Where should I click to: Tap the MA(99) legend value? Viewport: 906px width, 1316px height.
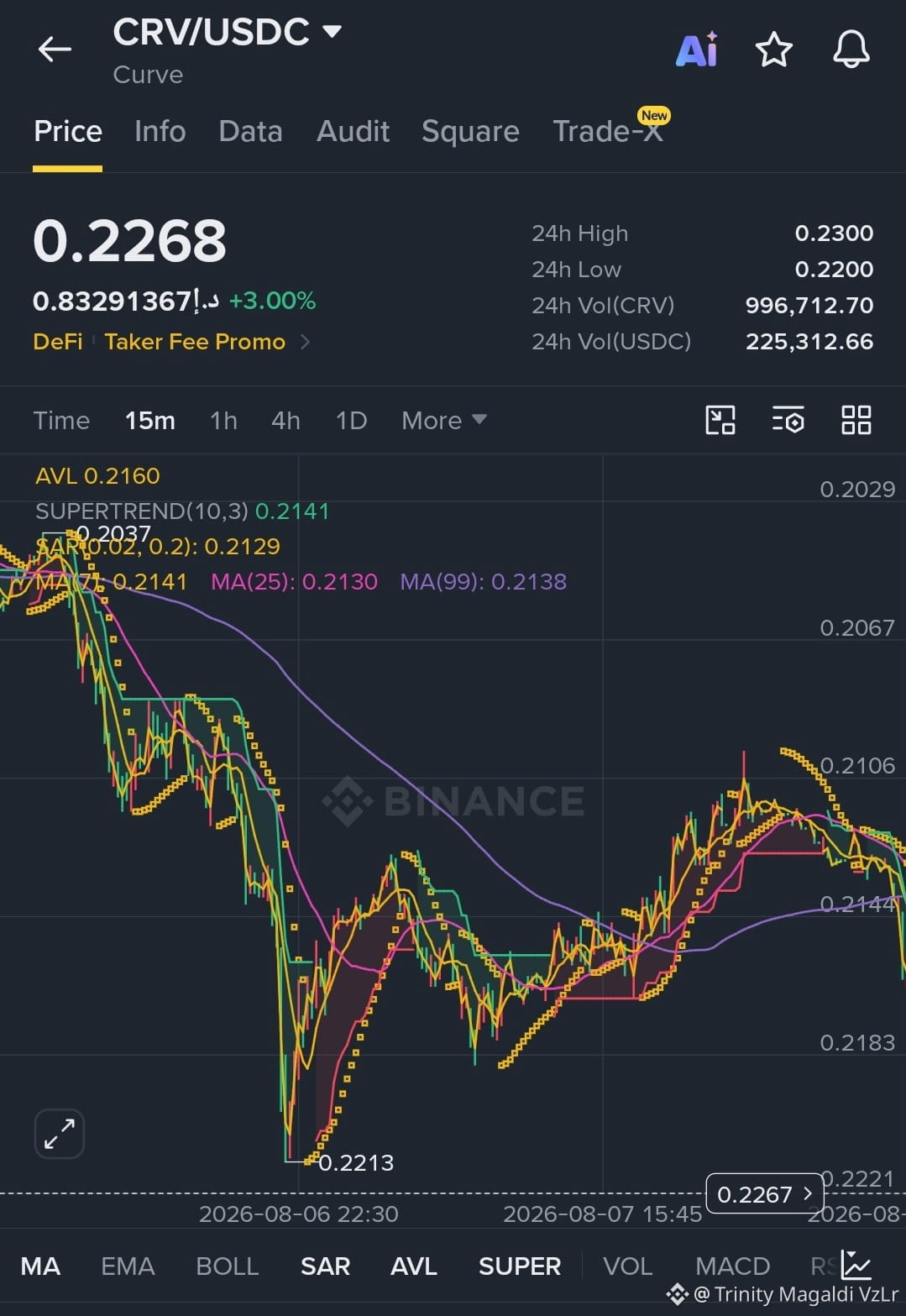483,581
